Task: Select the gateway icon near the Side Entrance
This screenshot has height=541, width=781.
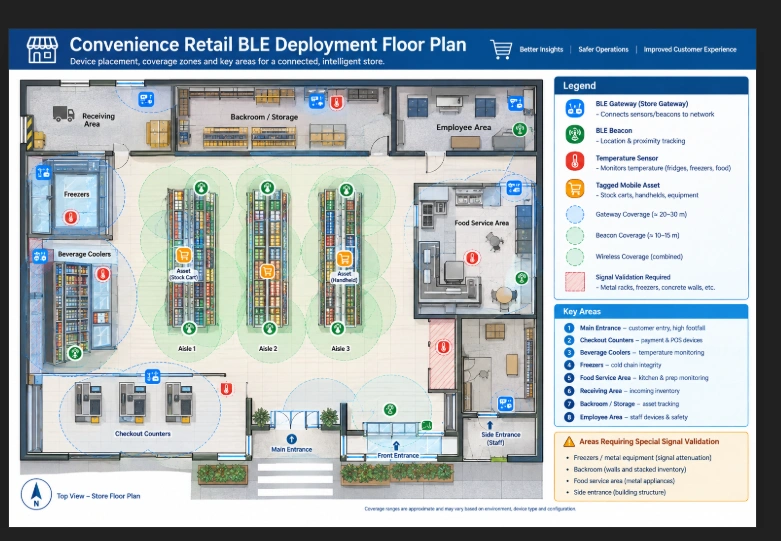Action: tap(506, 403)
